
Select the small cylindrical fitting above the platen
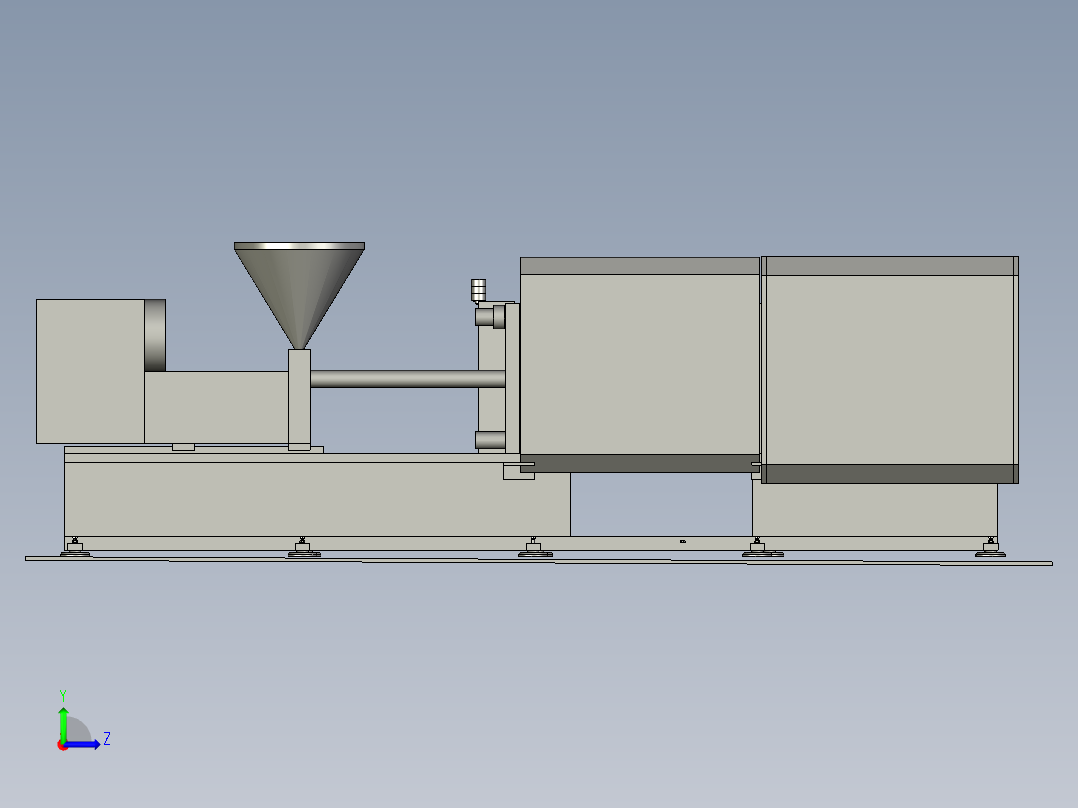point(478,290)
